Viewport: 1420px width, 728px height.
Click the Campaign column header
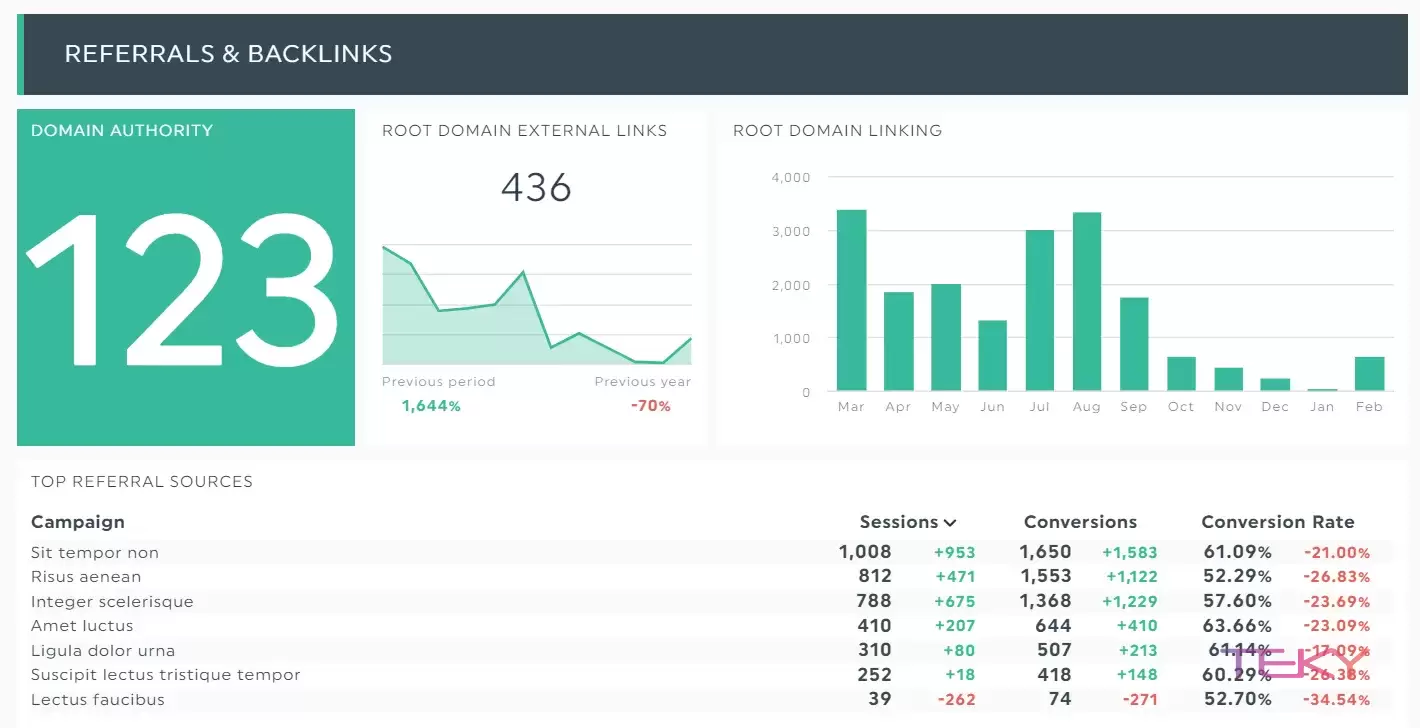point(78,522)
